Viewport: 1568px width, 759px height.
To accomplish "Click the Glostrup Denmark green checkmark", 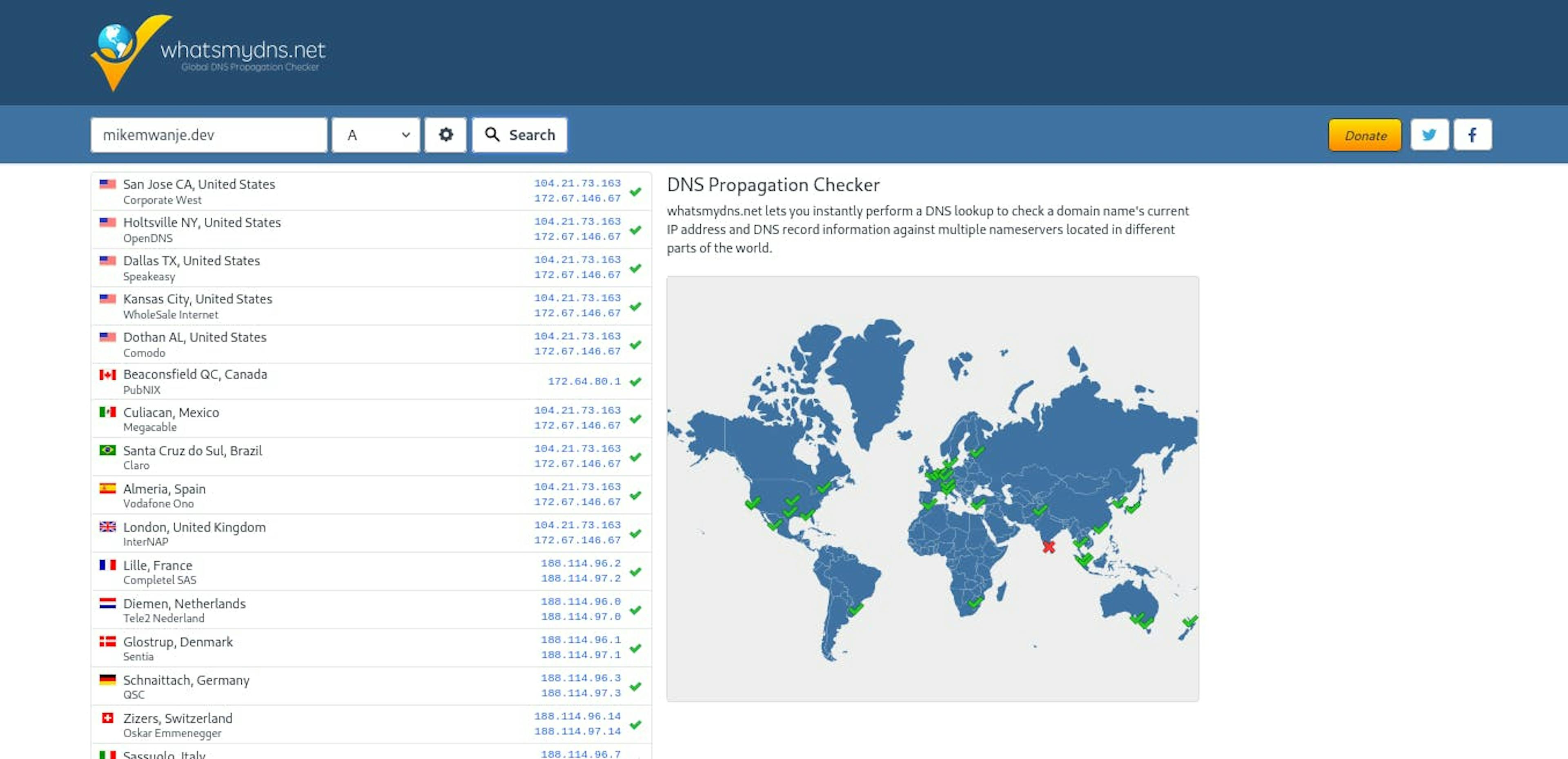I will [x=635, y=648].
